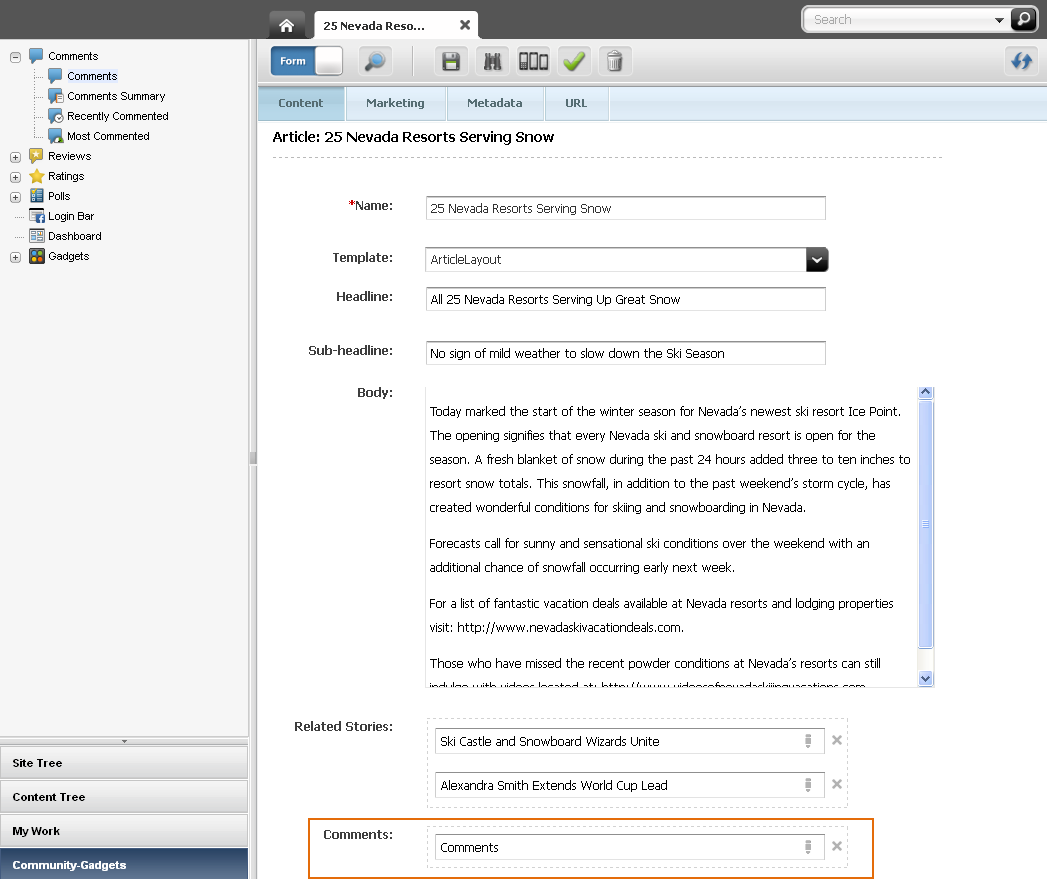Click the trash can Delete icon
Viewport: 1047px width, 879px height.
point(615,61)
